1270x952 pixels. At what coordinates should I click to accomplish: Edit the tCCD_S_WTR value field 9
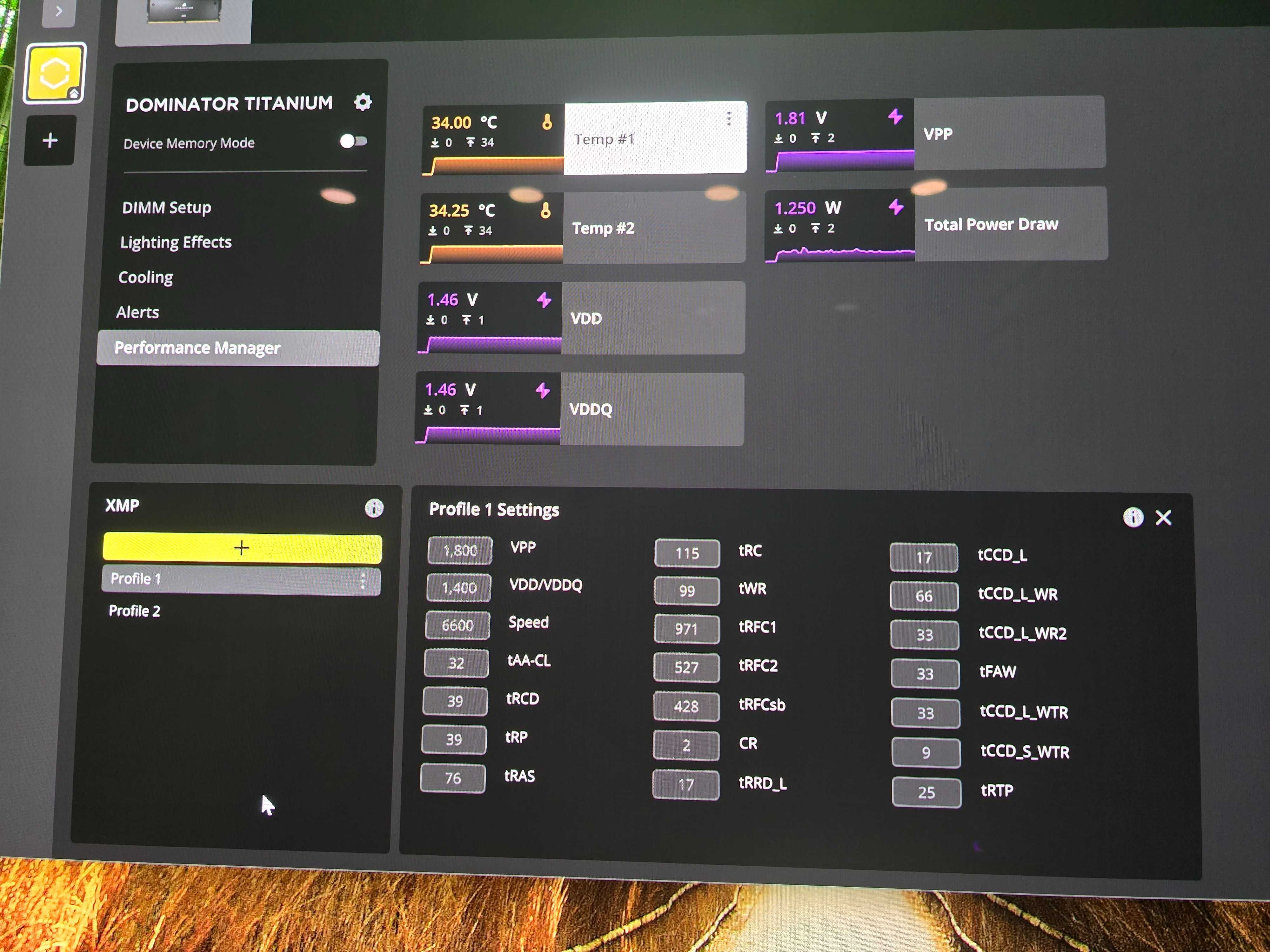tap(926, 753)
